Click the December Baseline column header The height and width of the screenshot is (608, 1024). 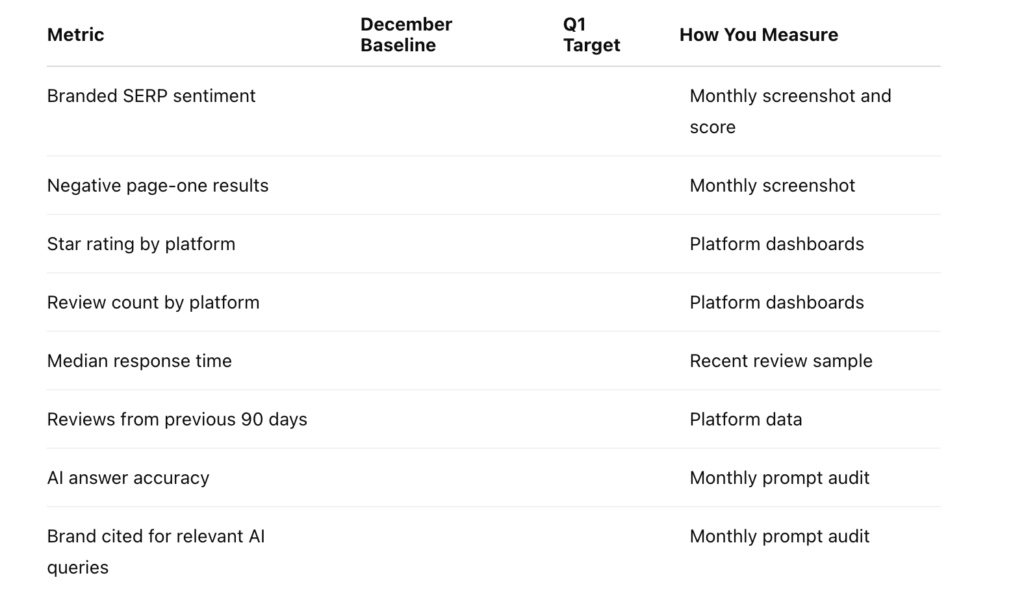tap(406, 35)
